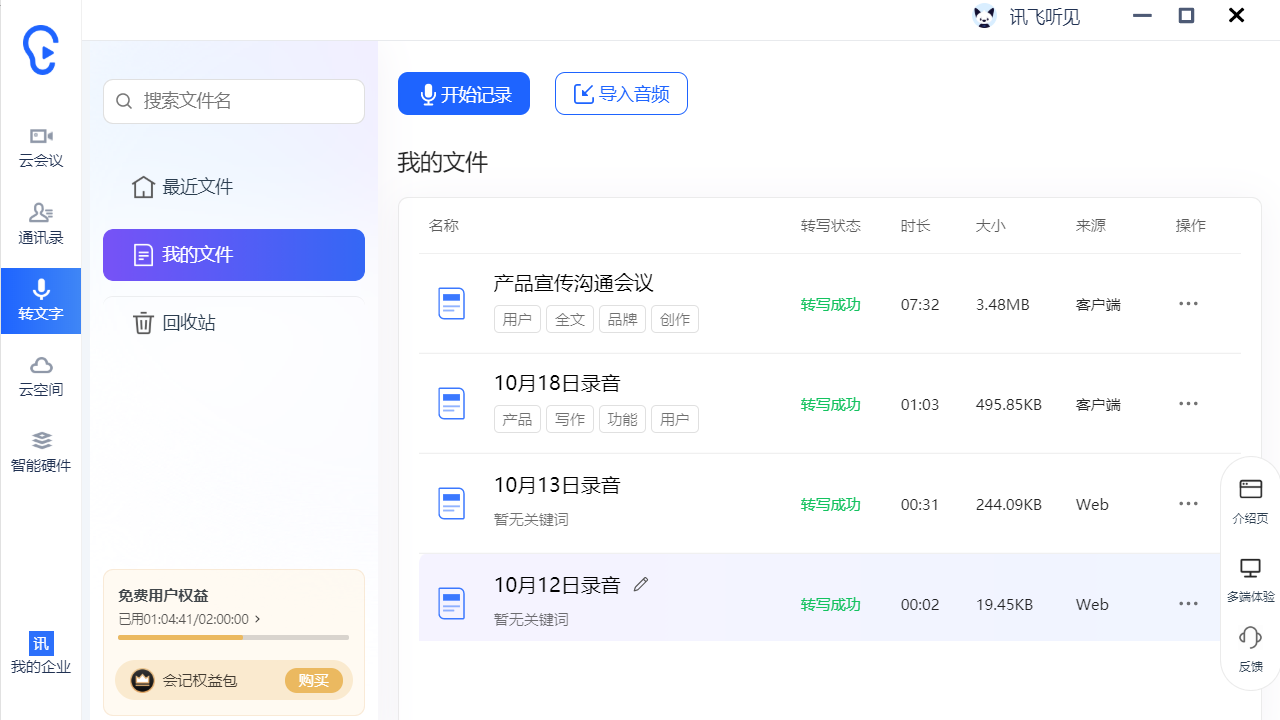Click the free user usage progress bar
Image resolution: width=1280 pixels, height=720 pixels.
tap(233, 637)
